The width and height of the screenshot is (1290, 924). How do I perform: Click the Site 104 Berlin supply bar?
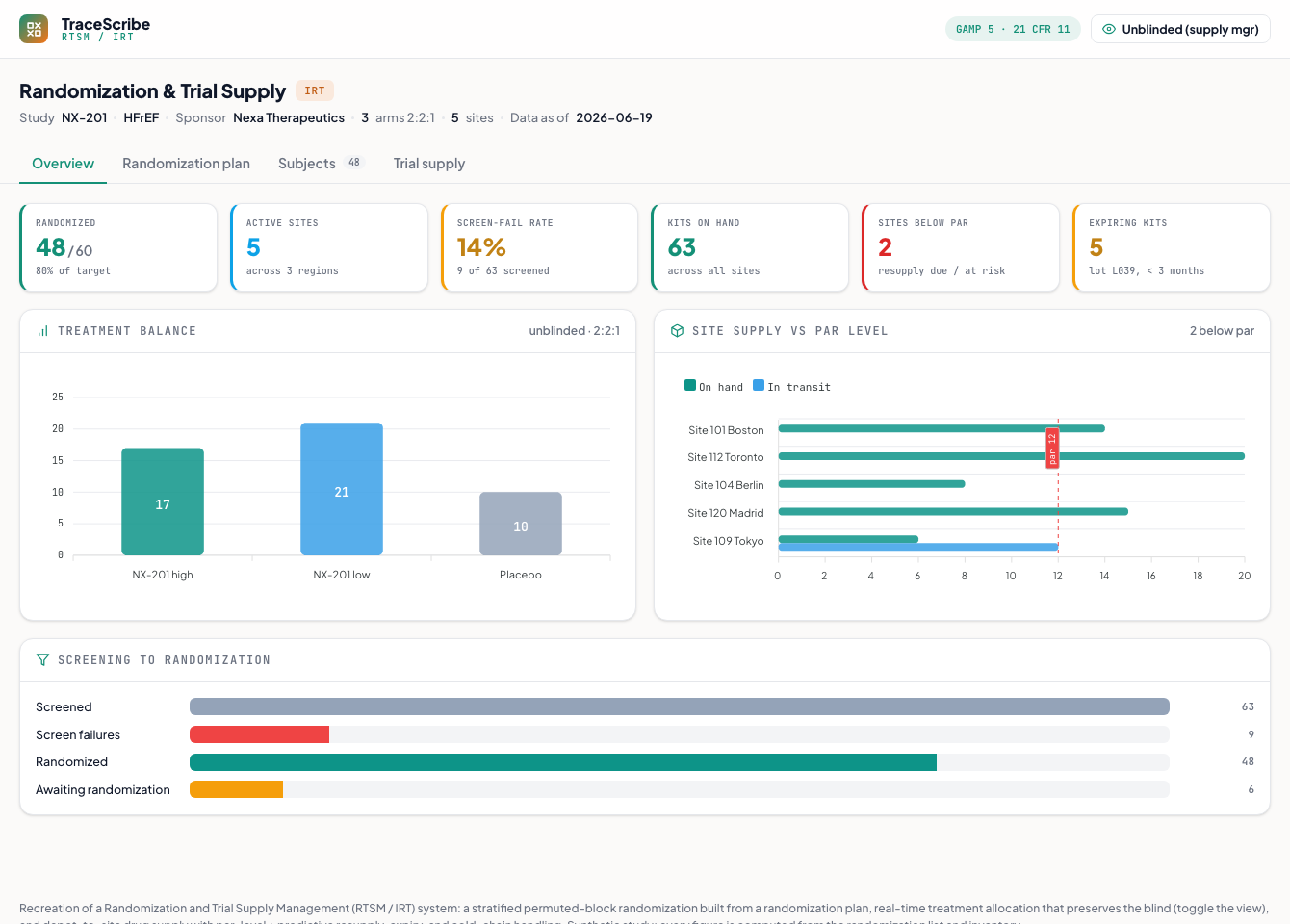pyautogui.click(x=871, y=484)
